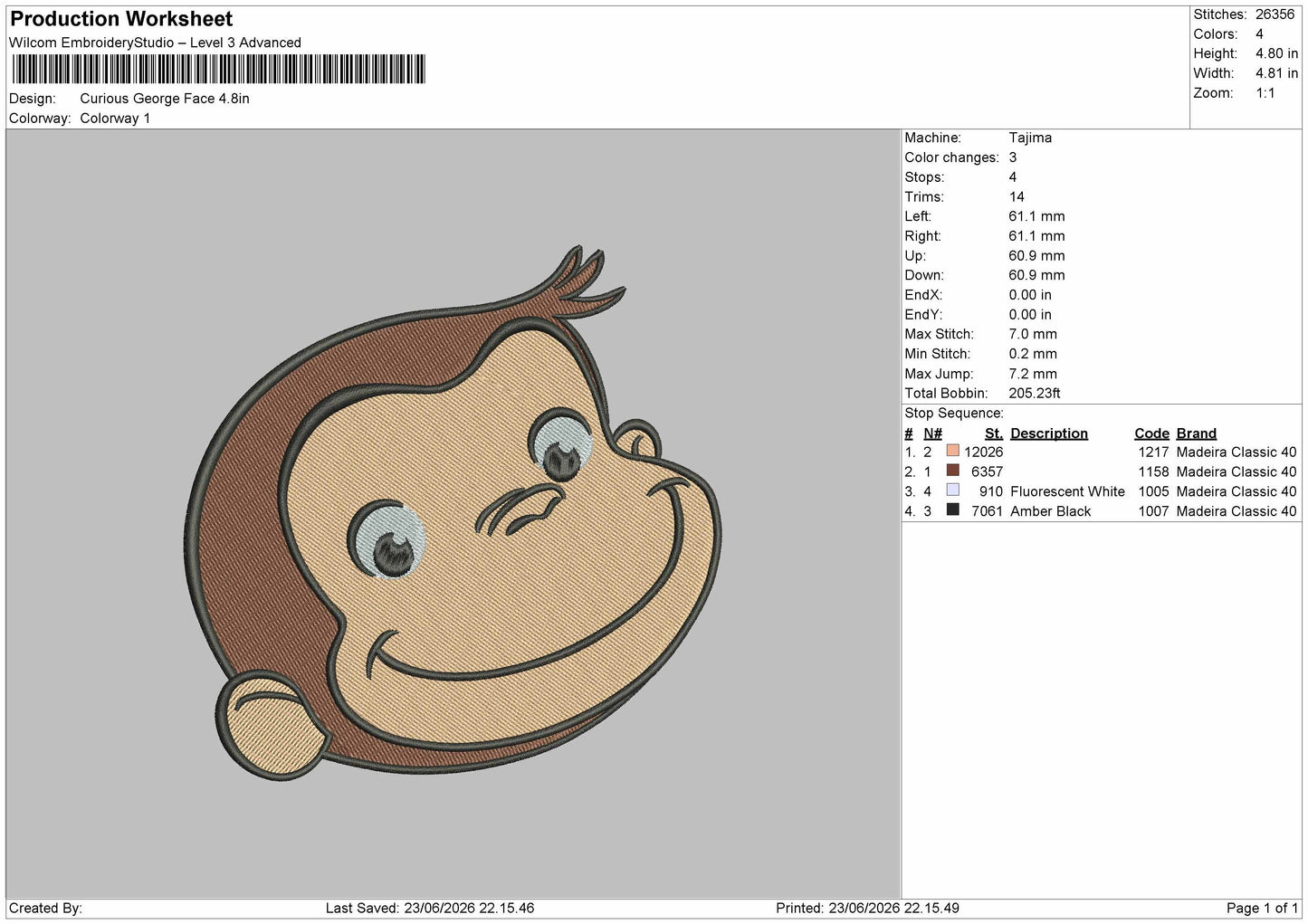Click the 'Production Worksheet' title

pos(121,19)
